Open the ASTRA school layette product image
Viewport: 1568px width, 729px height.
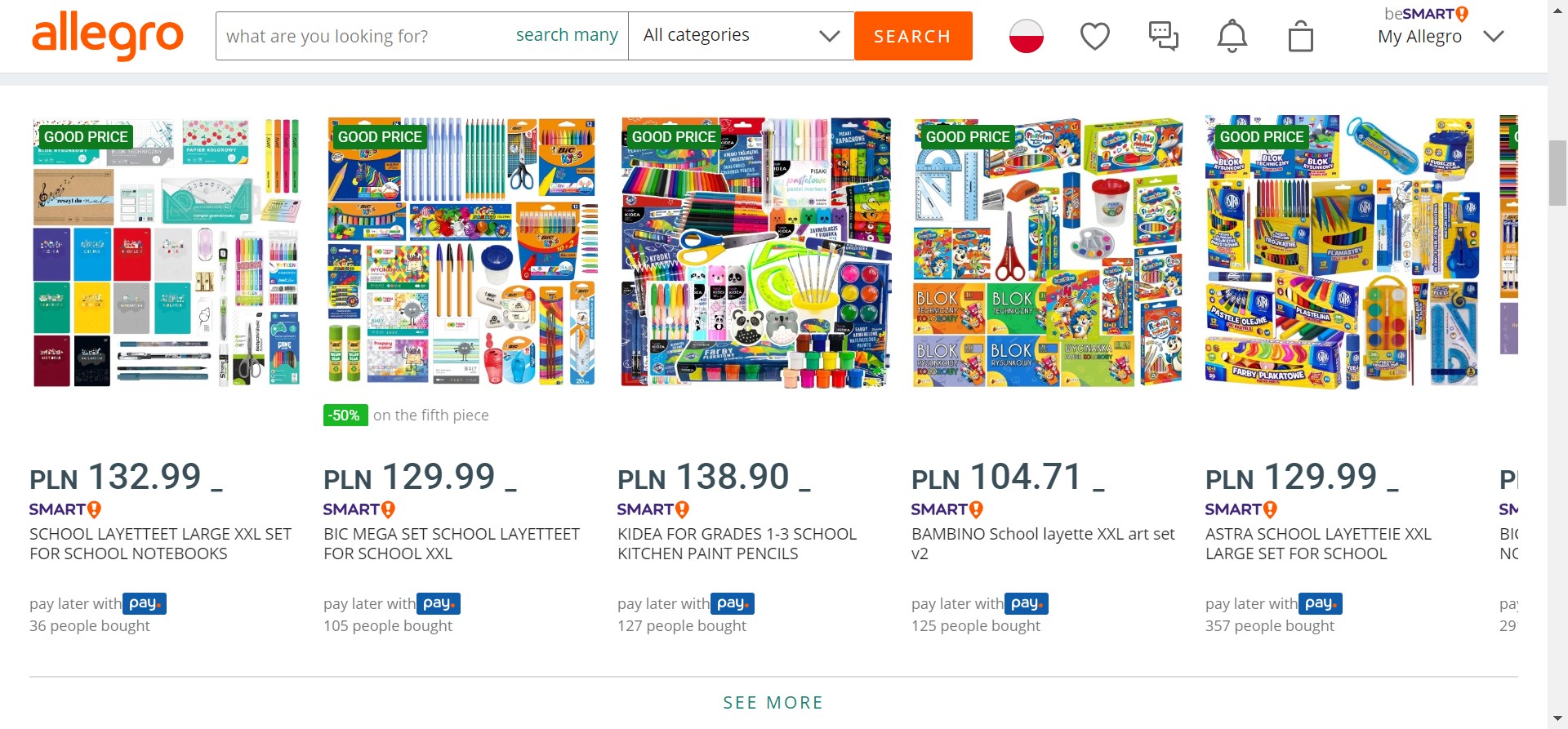coord(1343,251)
